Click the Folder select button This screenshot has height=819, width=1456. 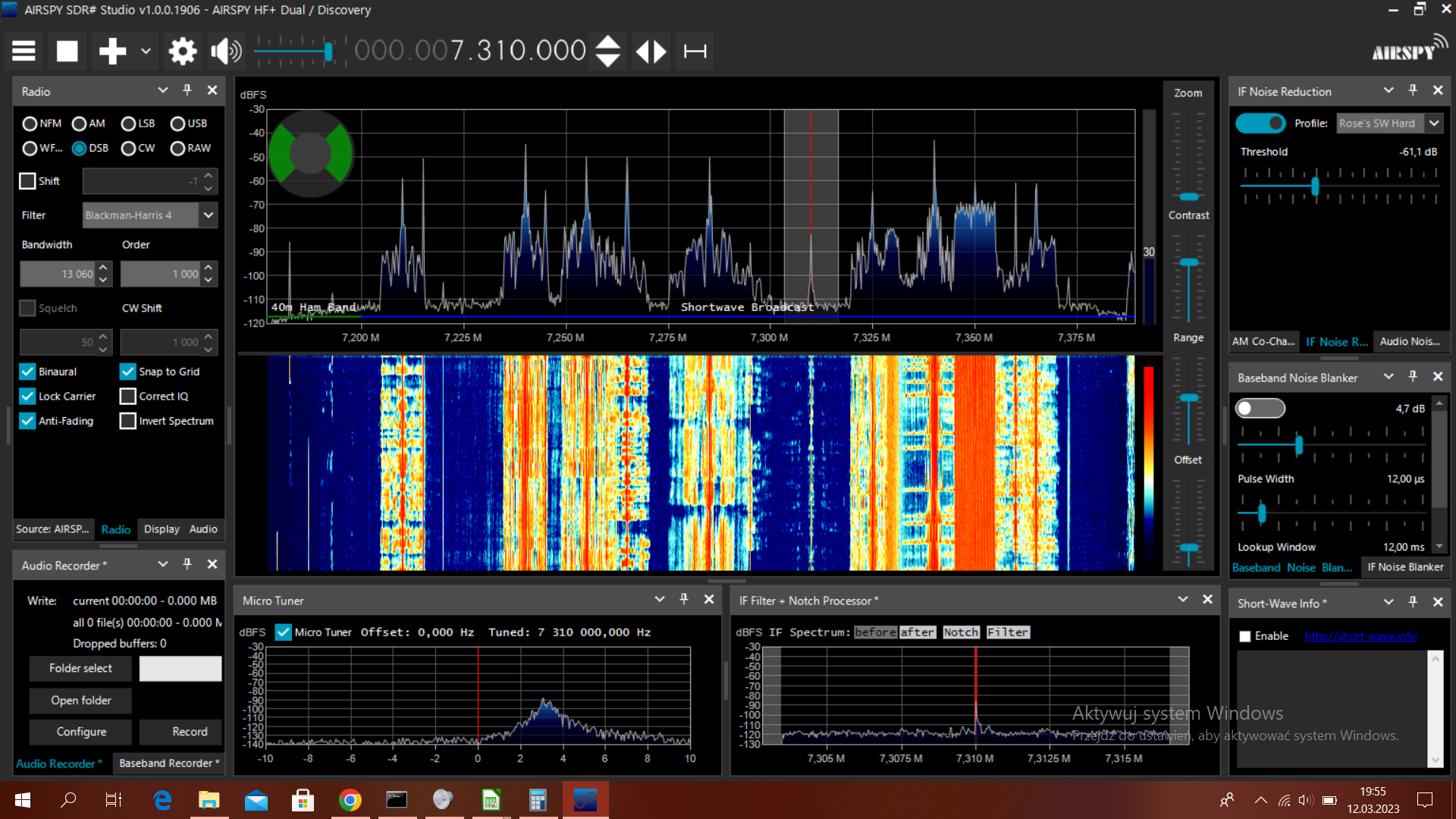point(80,668)
